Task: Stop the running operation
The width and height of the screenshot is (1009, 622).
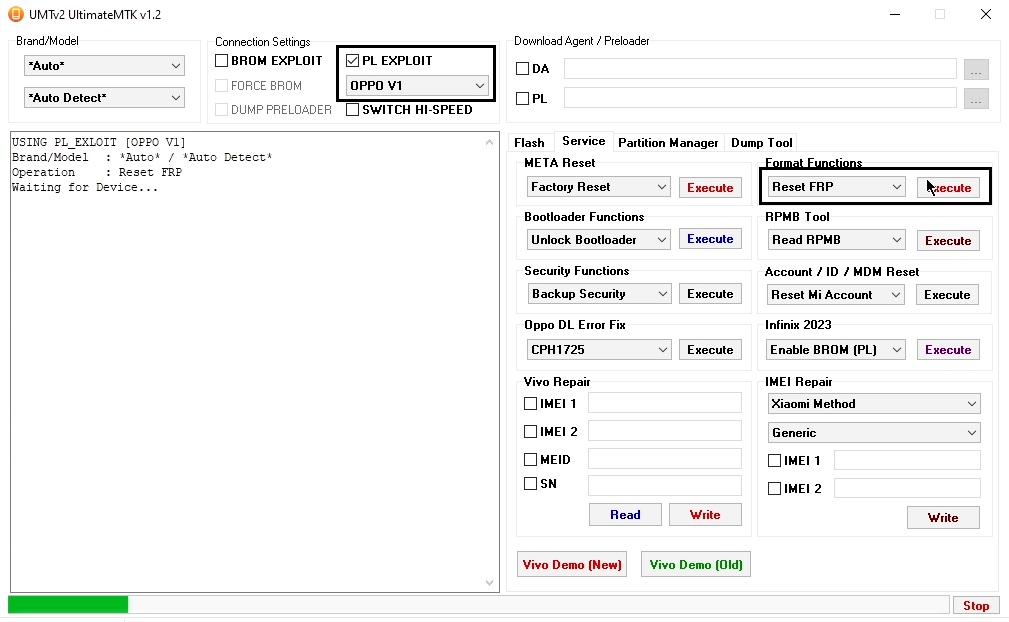Action: click(x=976, y=605)
